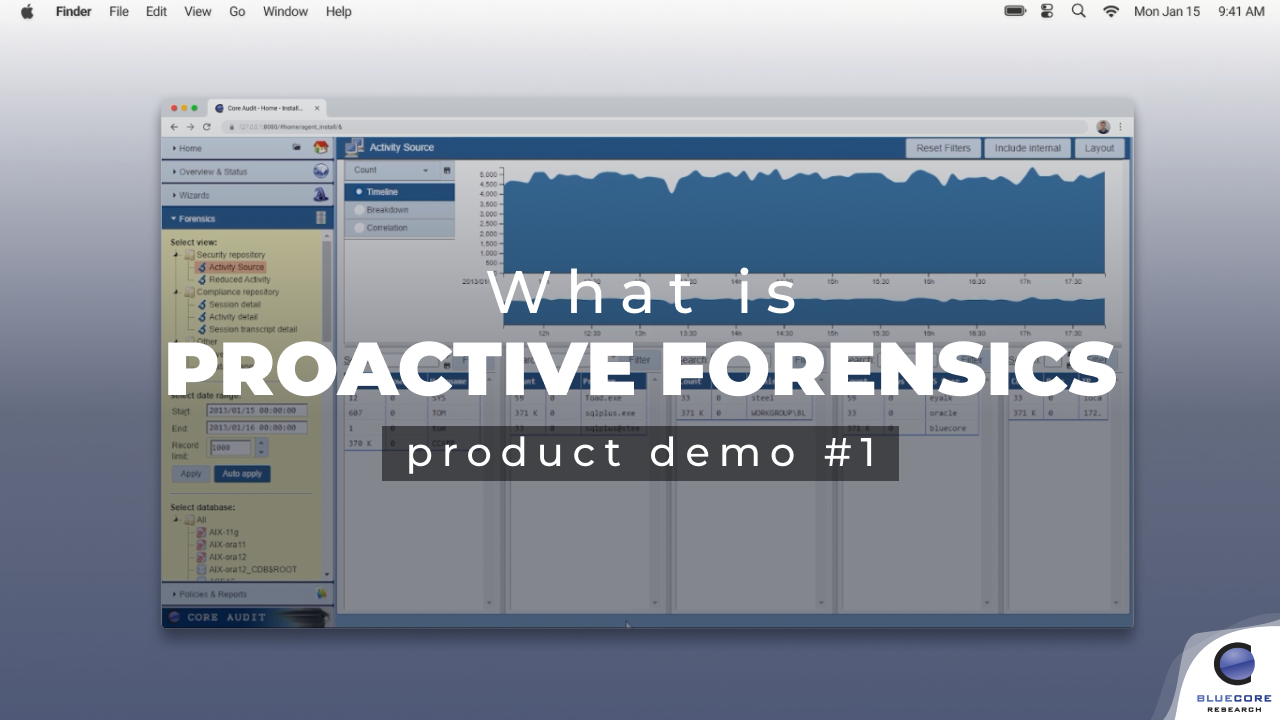Click the Wizards hat icon
The height and width of the screenshot is (720, 1280).
320,195
